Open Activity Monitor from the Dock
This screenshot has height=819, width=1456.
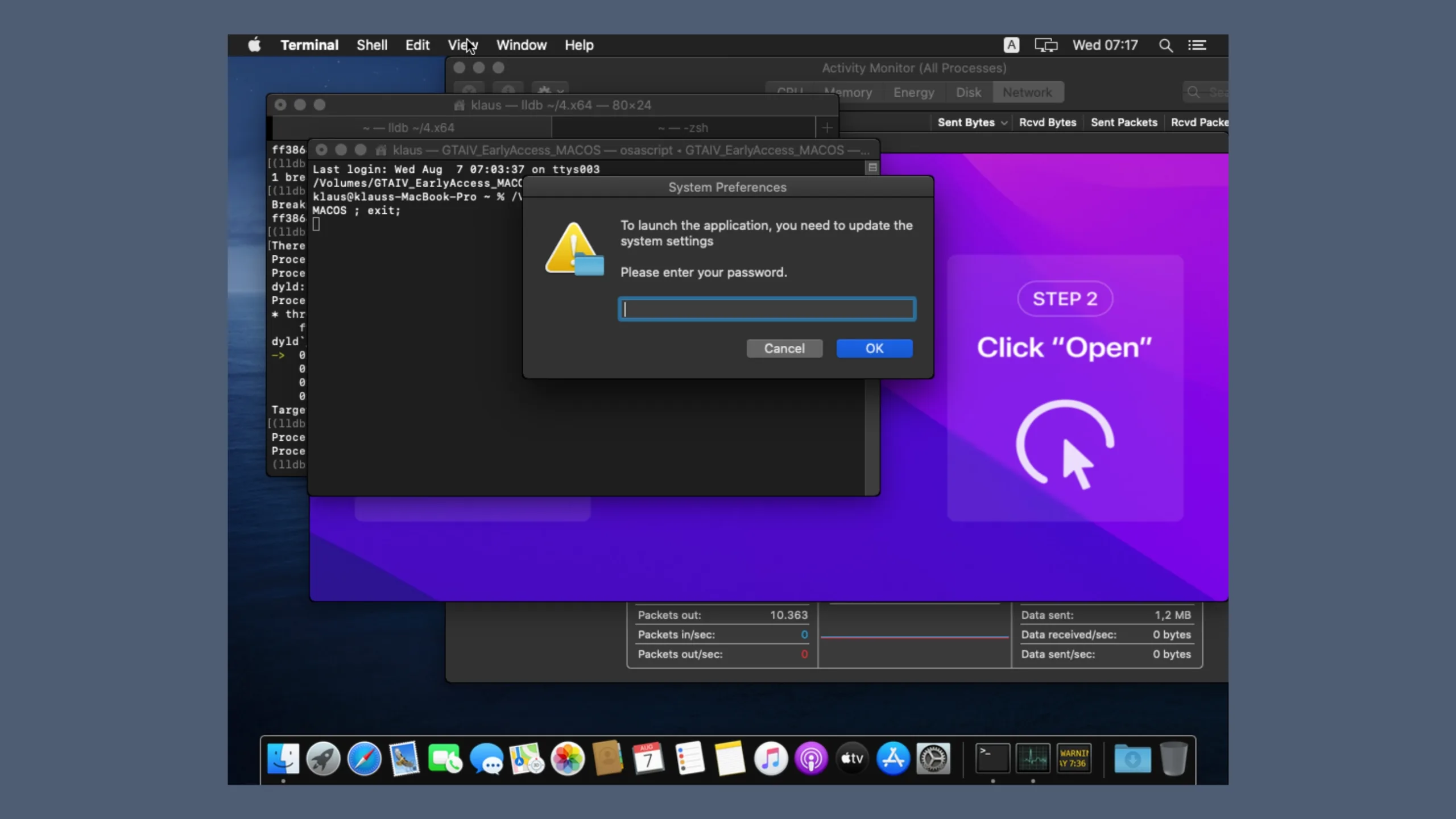pos(1033,759)
